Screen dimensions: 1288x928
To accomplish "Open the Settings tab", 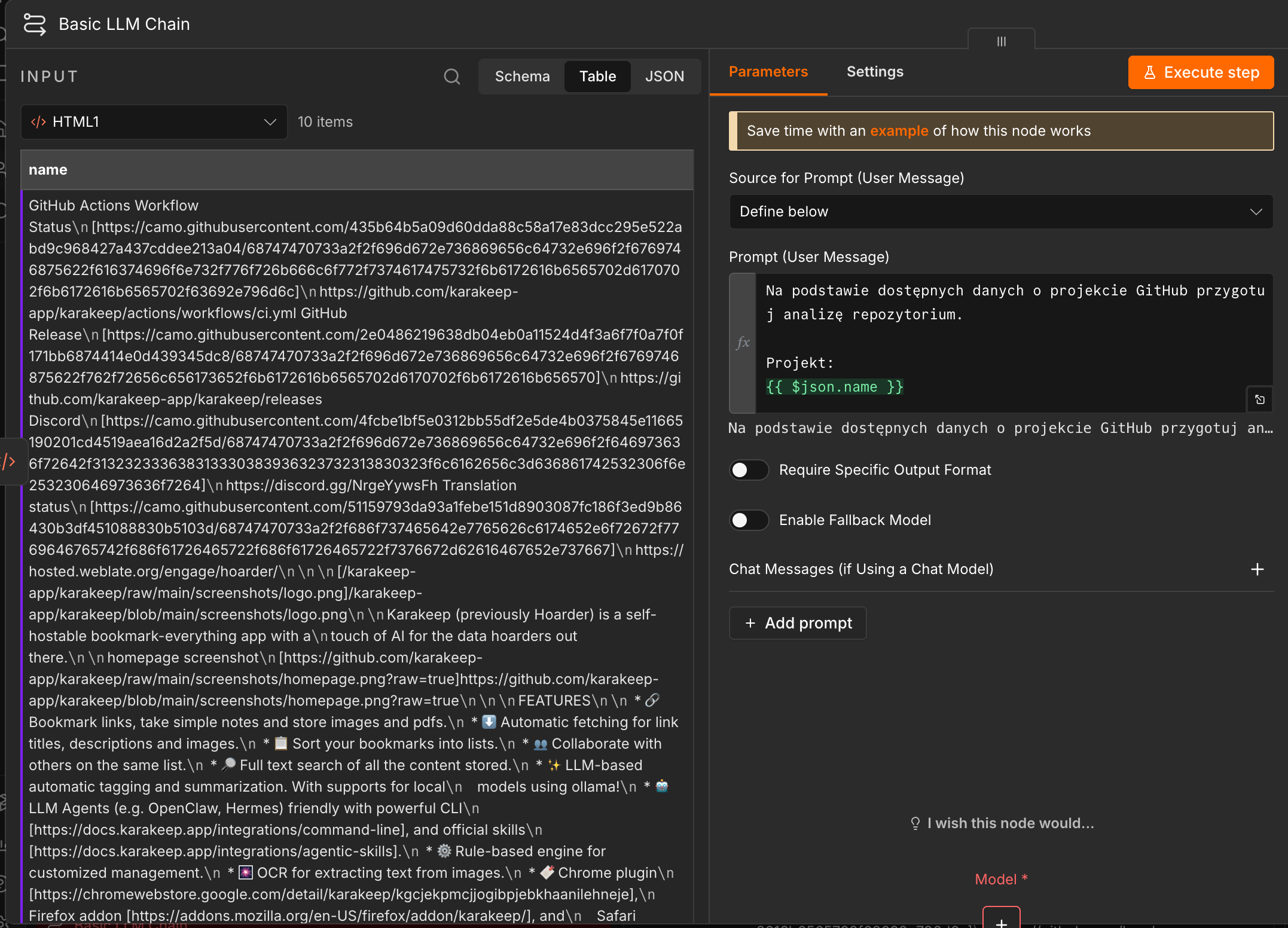I will point(875,72).
